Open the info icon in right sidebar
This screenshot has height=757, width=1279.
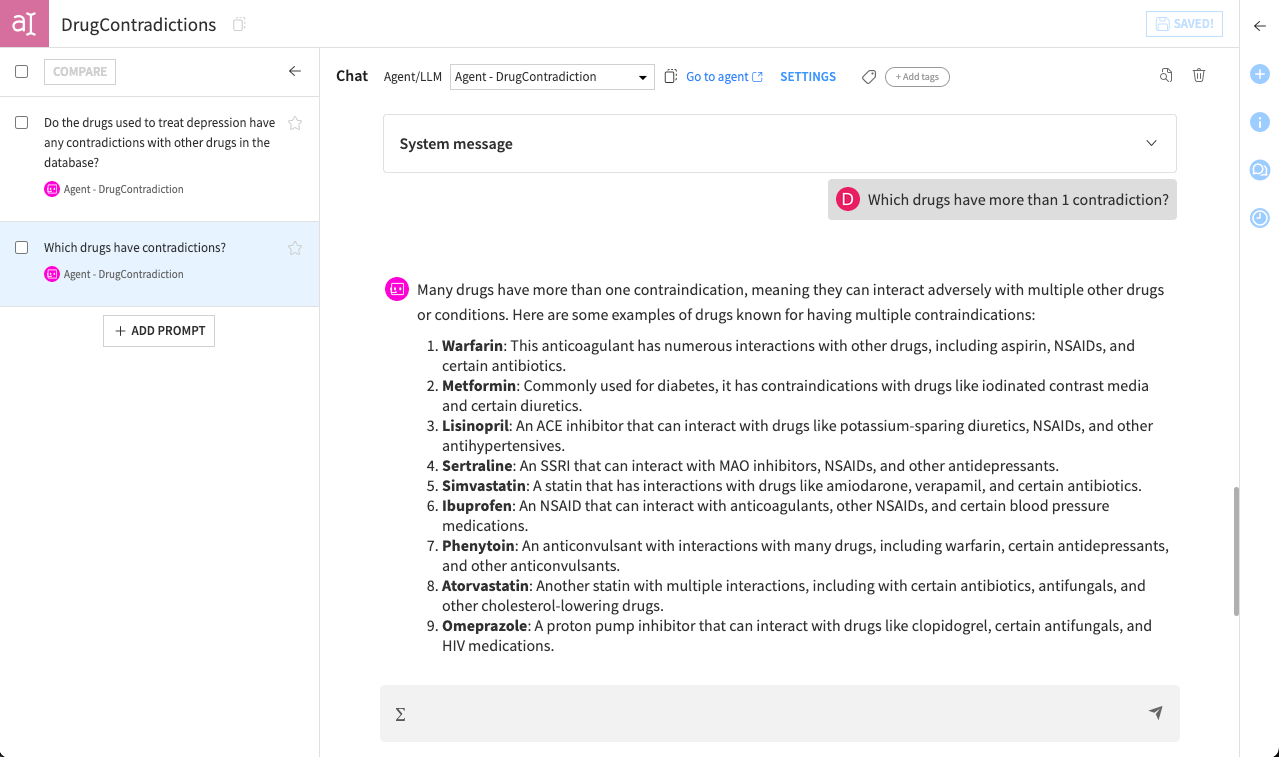pyautogui.click(x=1259, y=122)
